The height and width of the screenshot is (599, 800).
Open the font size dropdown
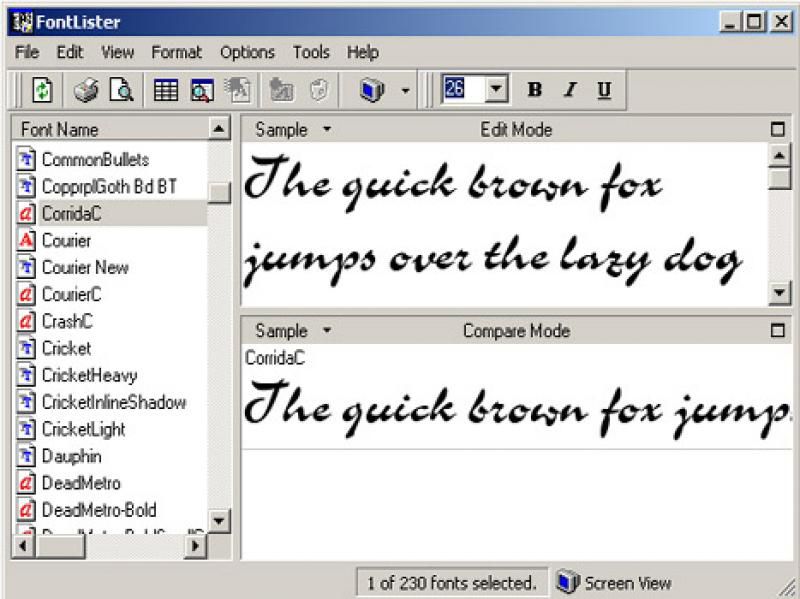point(497,90)
